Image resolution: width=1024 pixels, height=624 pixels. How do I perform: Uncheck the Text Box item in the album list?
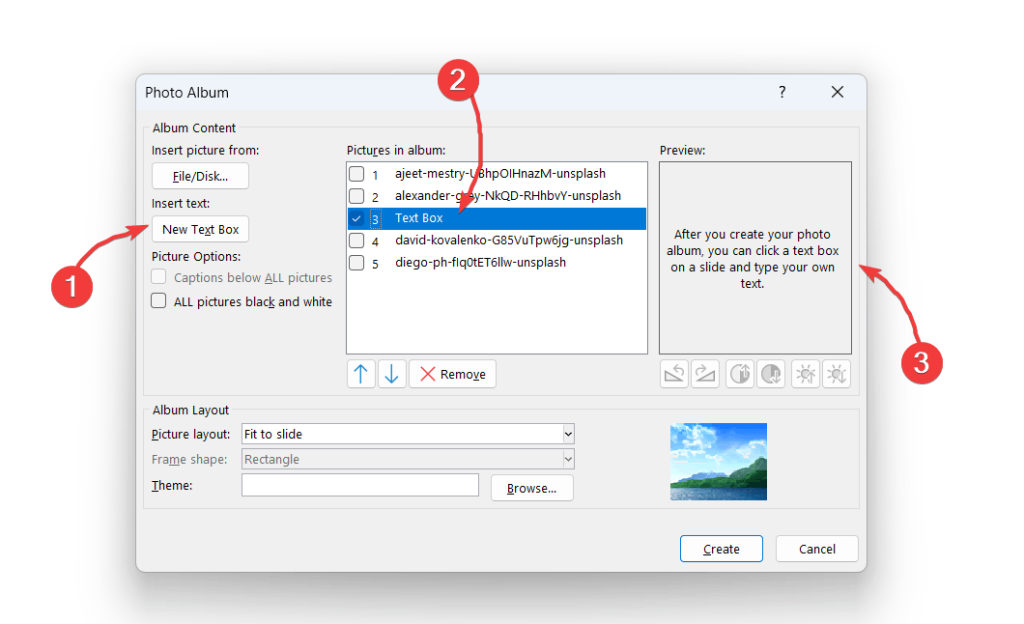355,217
